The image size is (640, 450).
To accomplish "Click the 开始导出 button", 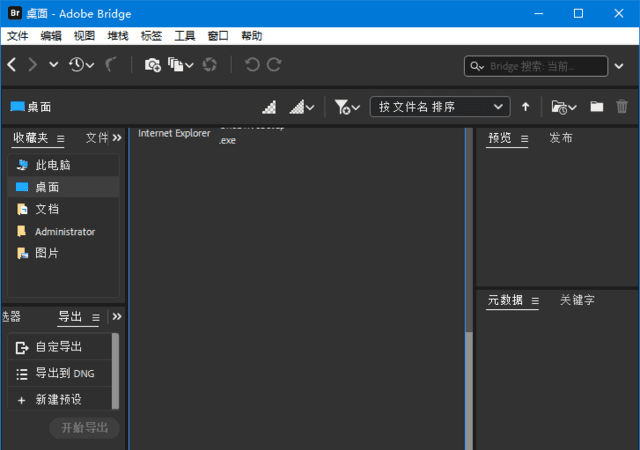I will pyautogui.click(x=84, y=428).
